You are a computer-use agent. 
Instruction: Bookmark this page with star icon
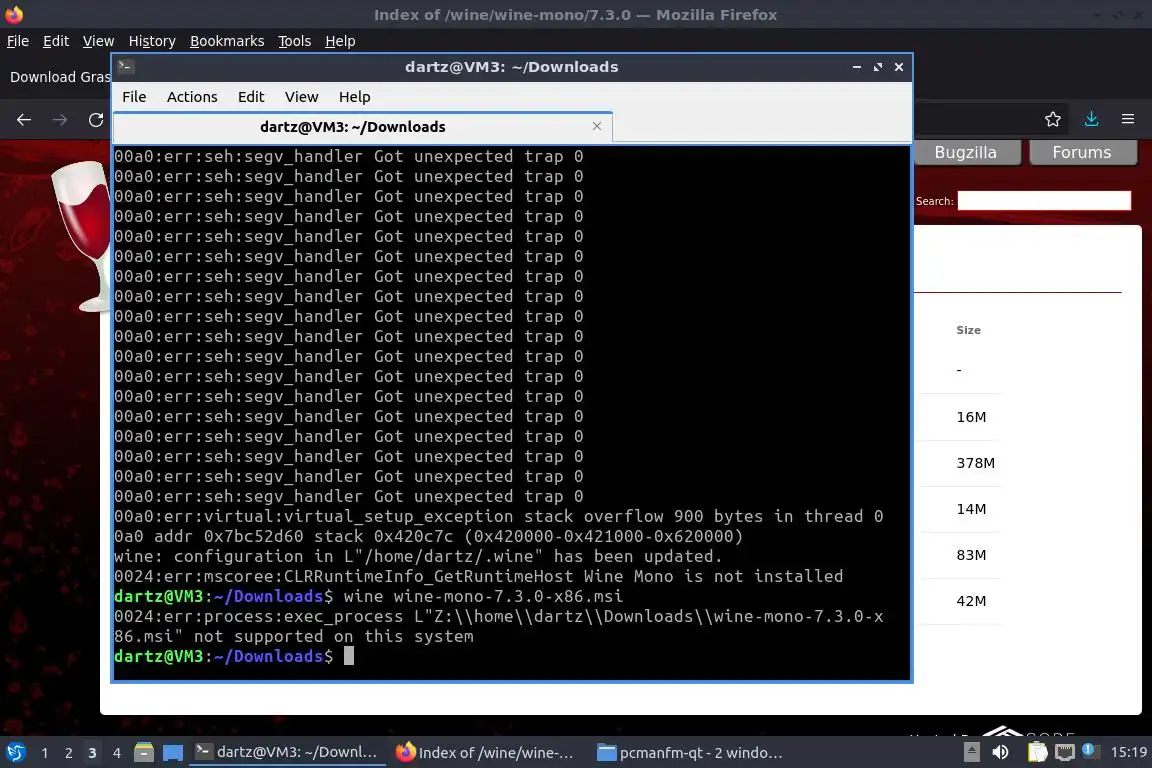[1053, 119]
